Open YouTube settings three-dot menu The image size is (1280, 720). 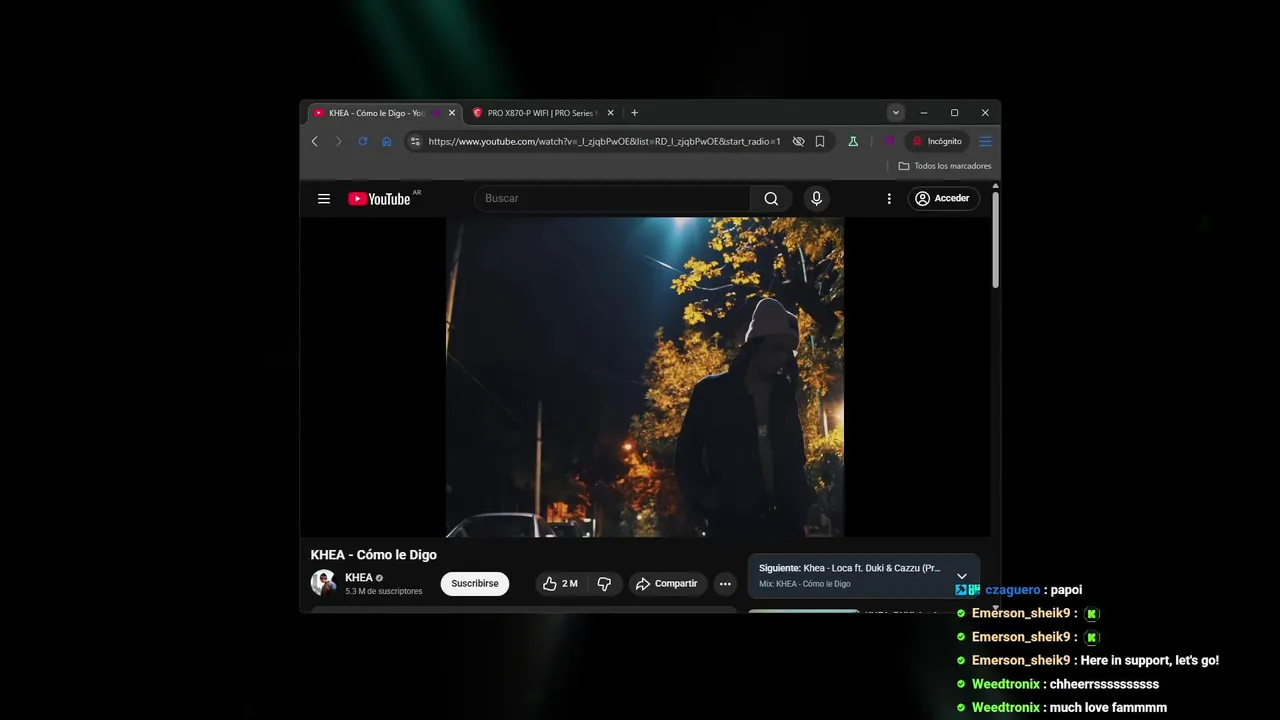[x=889, y=199]
